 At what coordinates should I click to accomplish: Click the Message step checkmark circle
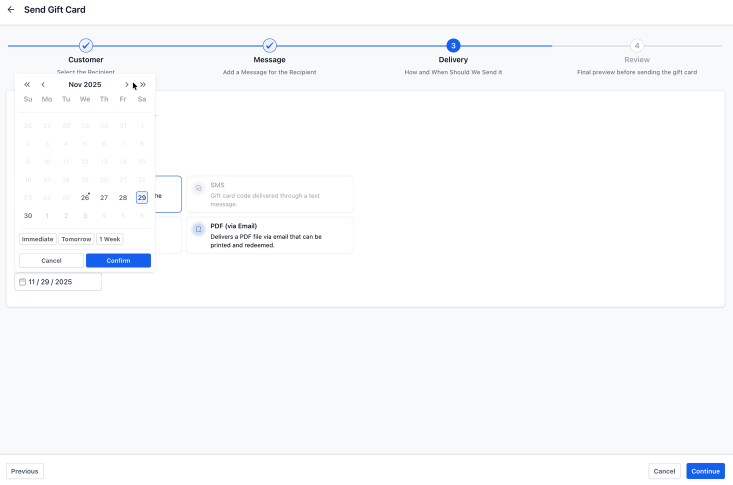[x=269, y=46]
